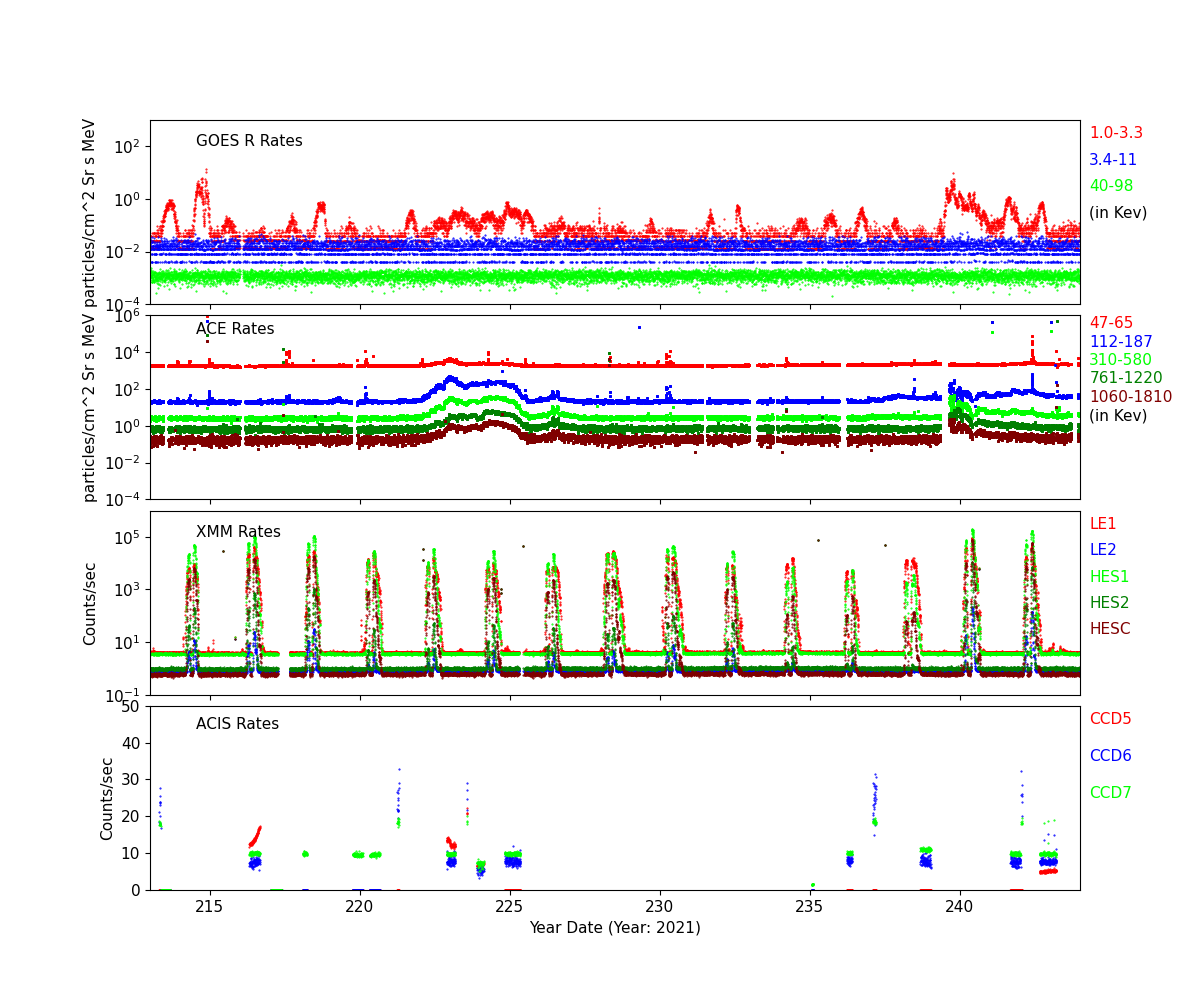
Task: Click the GOES R Rates panel title
Action: 249,141
